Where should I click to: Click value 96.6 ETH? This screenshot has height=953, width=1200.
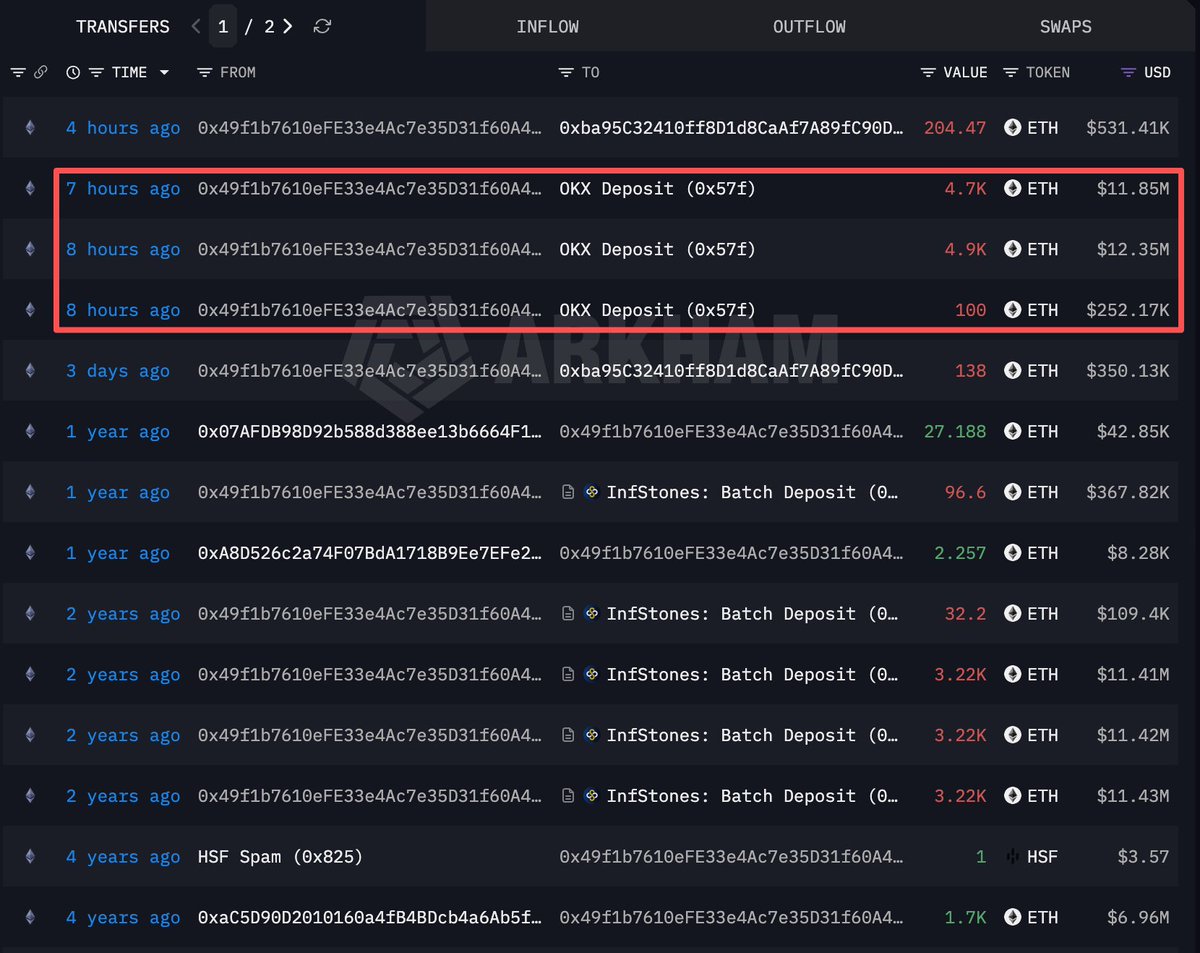[966, 493]
